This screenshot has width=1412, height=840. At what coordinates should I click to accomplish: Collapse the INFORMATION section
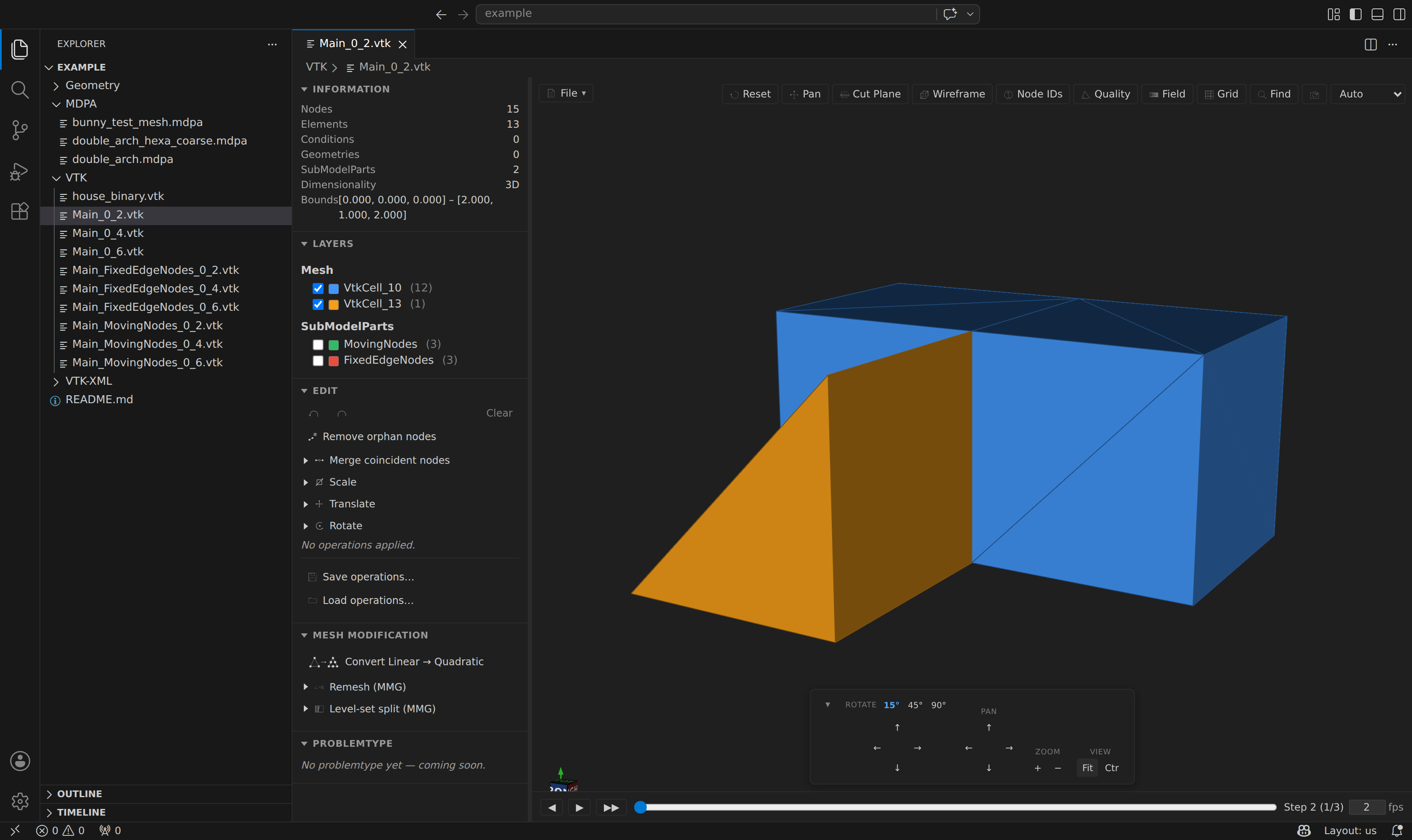click(x=350, y=89)
